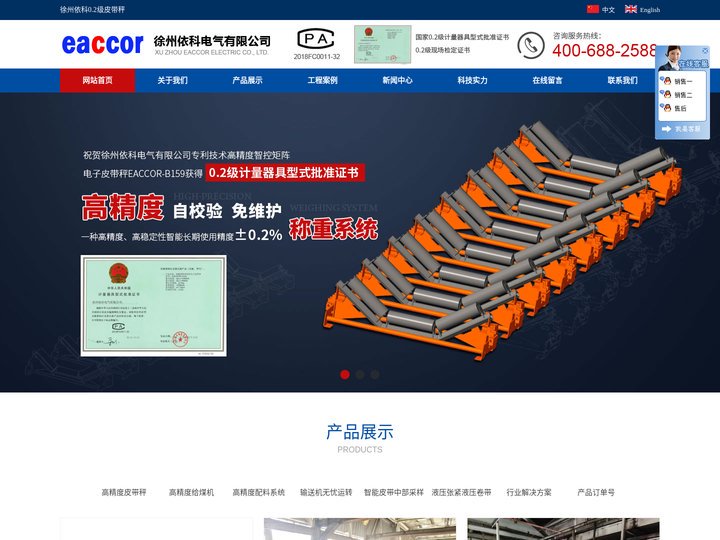Open 产品展示 nav menu
This screenshot has height=540, width=720.
click(247, 80)
